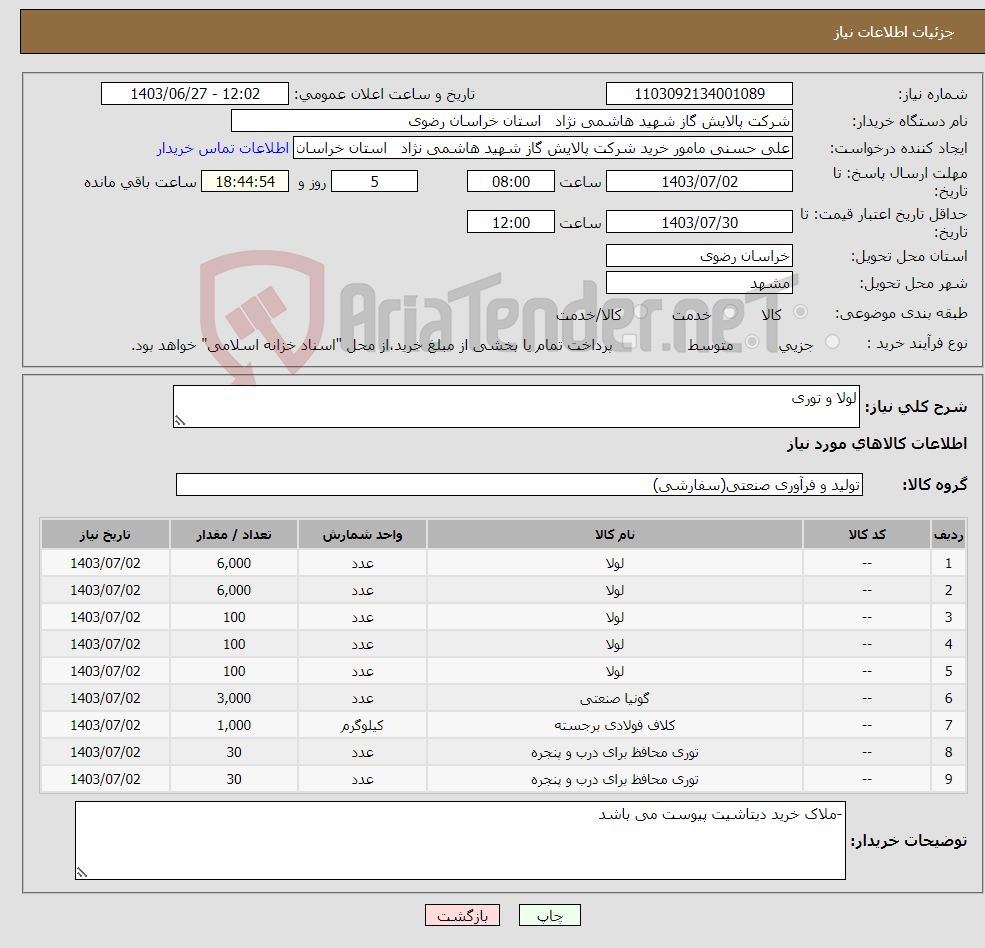
Task: Click the remaining time 18:44:54 field
Action: 245,182
